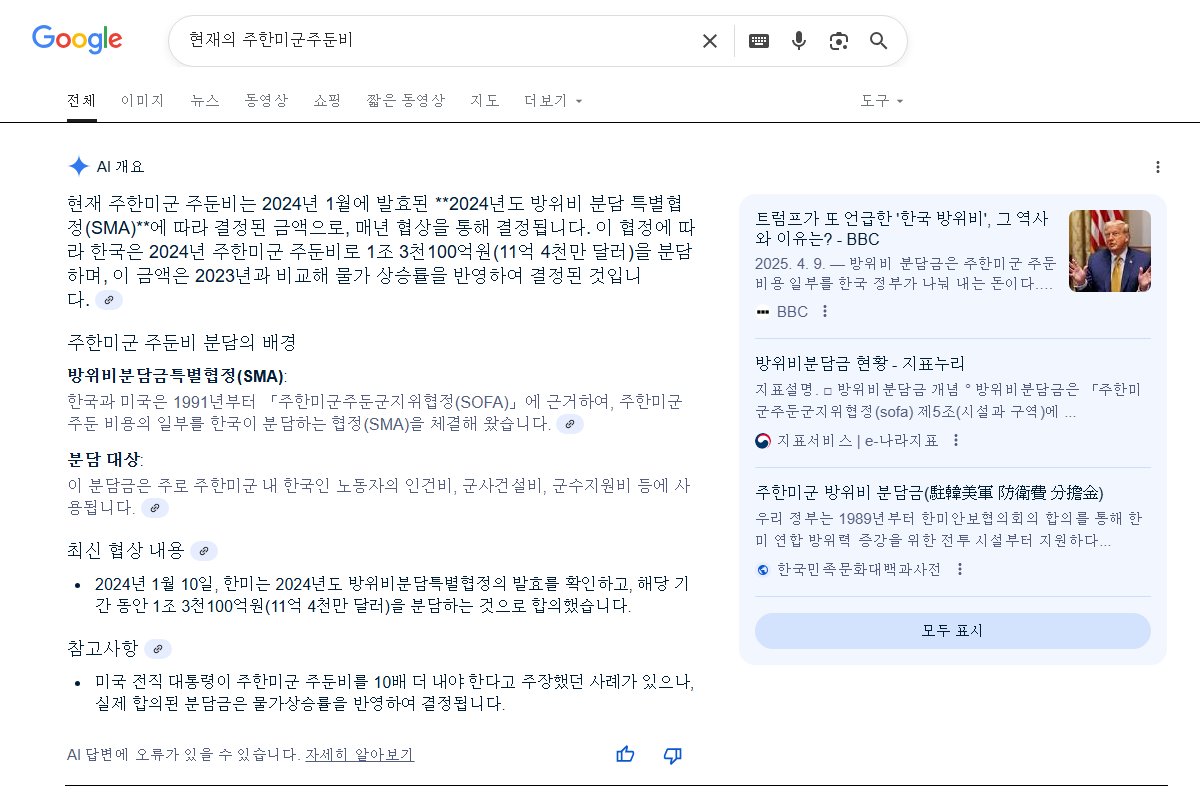The height and width of the screenshot is (800, 1200).
Task: Switch to the 뉴스 tab
Action: (205, 101)
